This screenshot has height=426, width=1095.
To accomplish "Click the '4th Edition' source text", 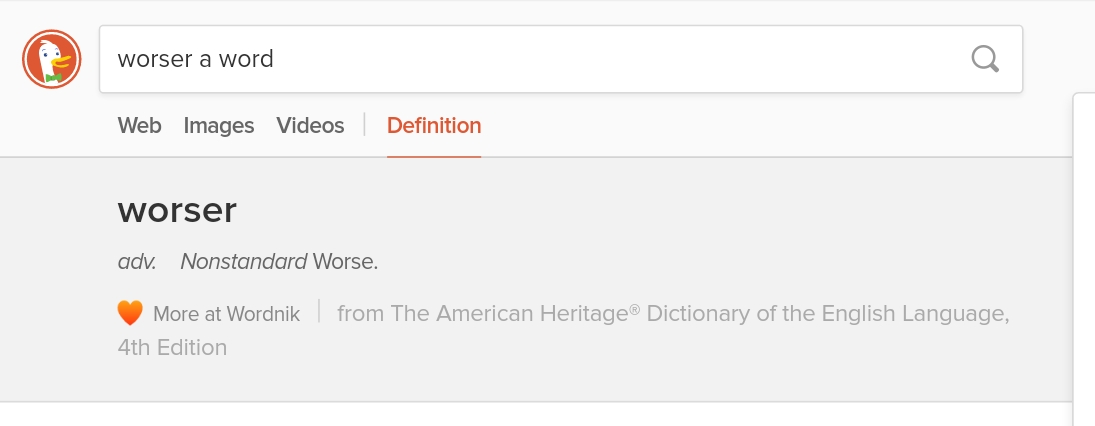I will [172, 347].
